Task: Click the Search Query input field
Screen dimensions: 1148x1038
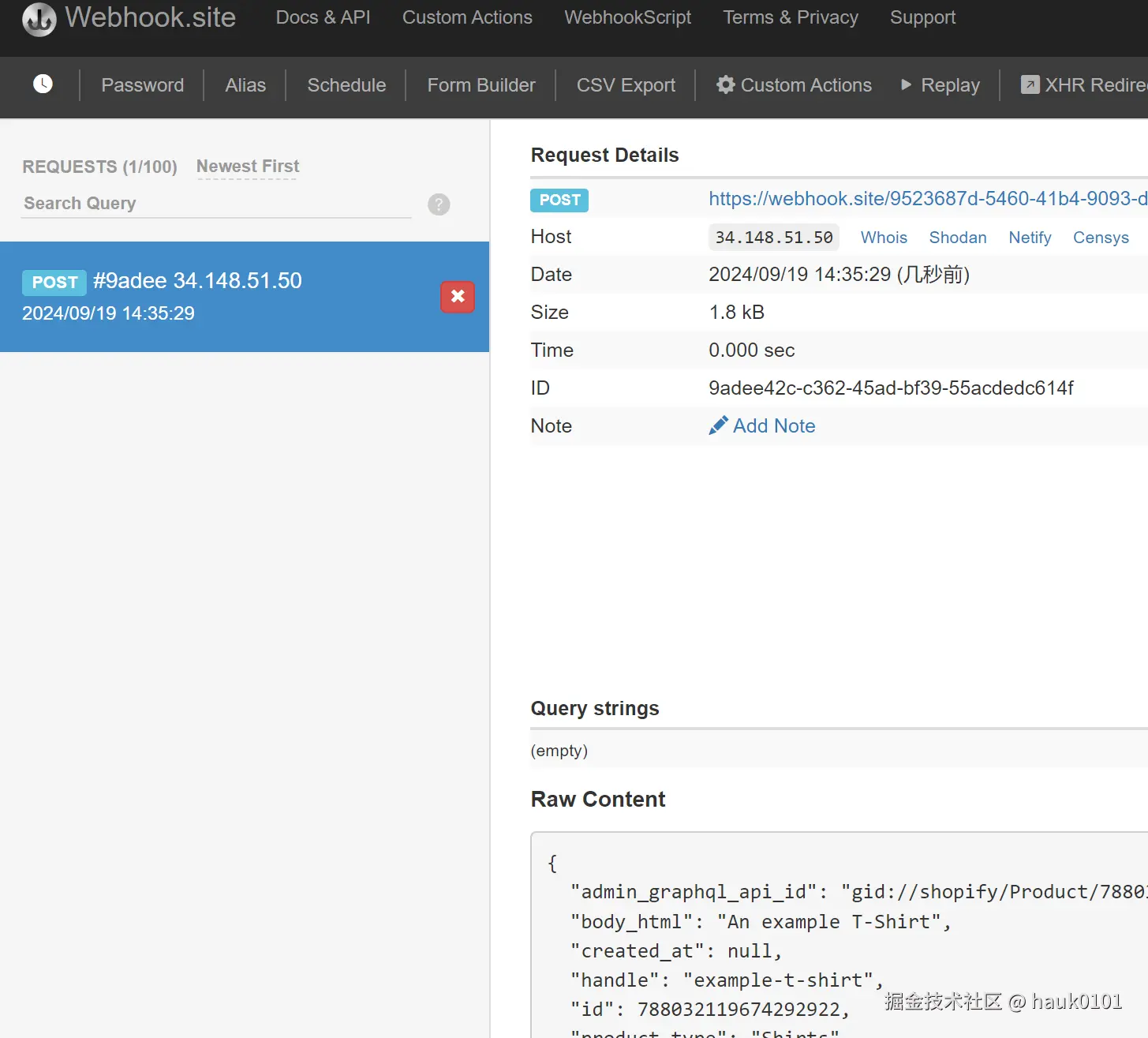Action: [x=216, y=204]
